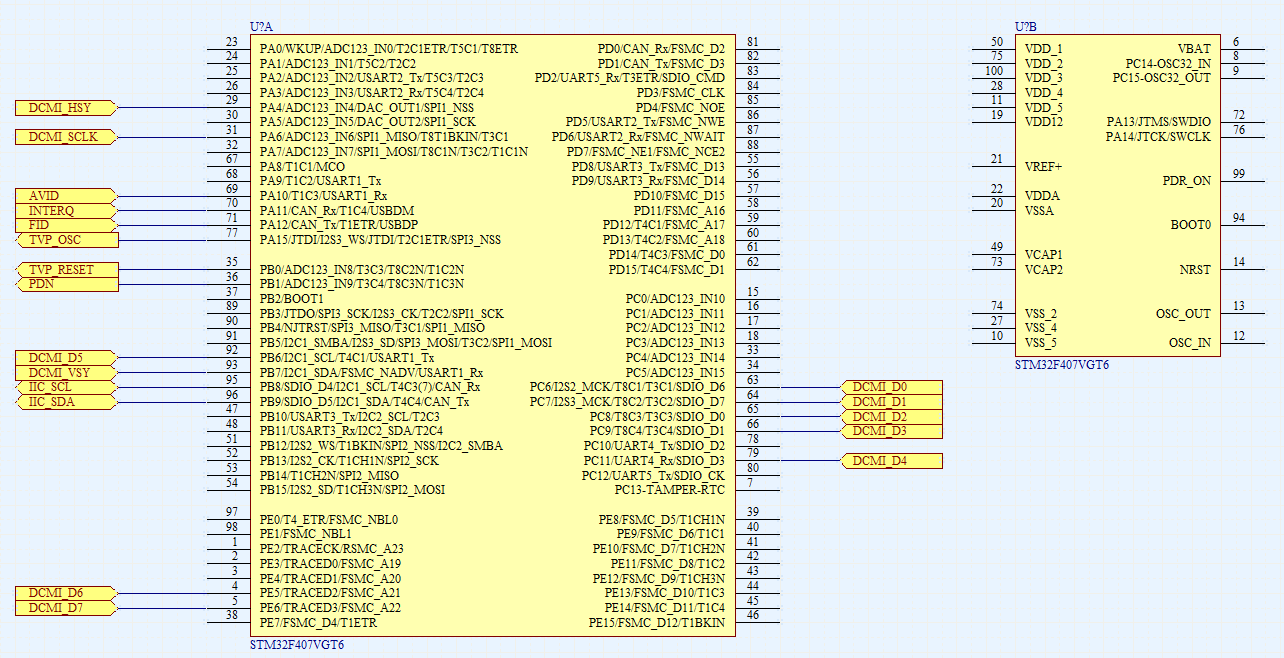Screen dimensions: 1284x658
Task: Select the VSS_2 pin
Action: tap(1040, 314)
